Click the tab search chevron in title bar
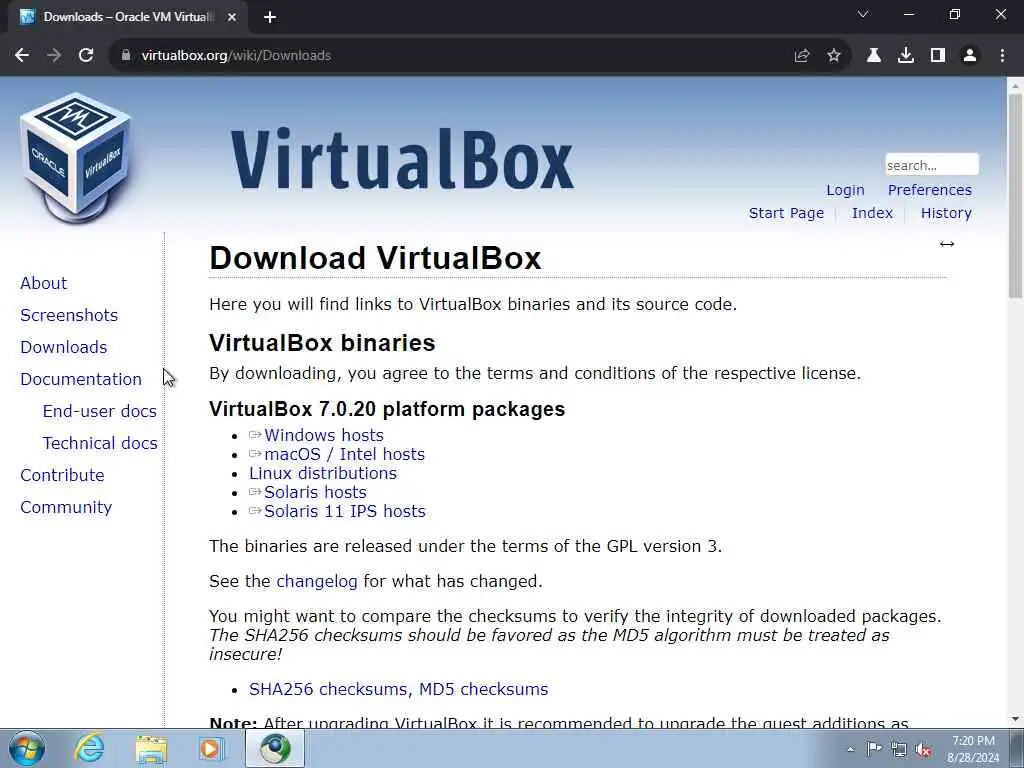Screen dimensions: 1024x768 (x=863, y=14)
